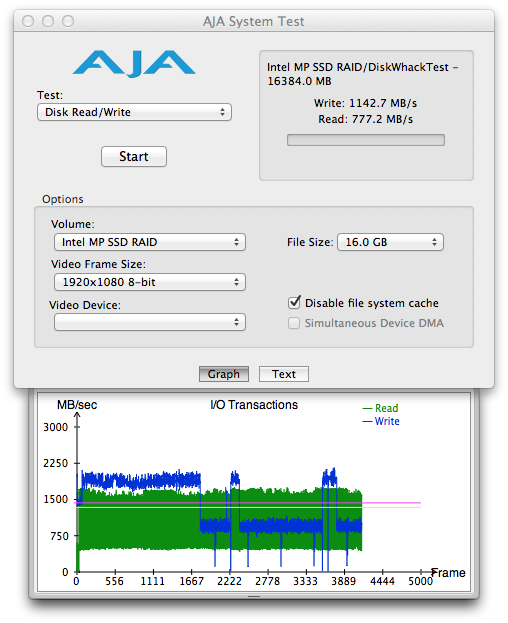The height and width of the screenshot is (623, 508).
Task: Close the AJA System Test window
Action: [28, 21]
